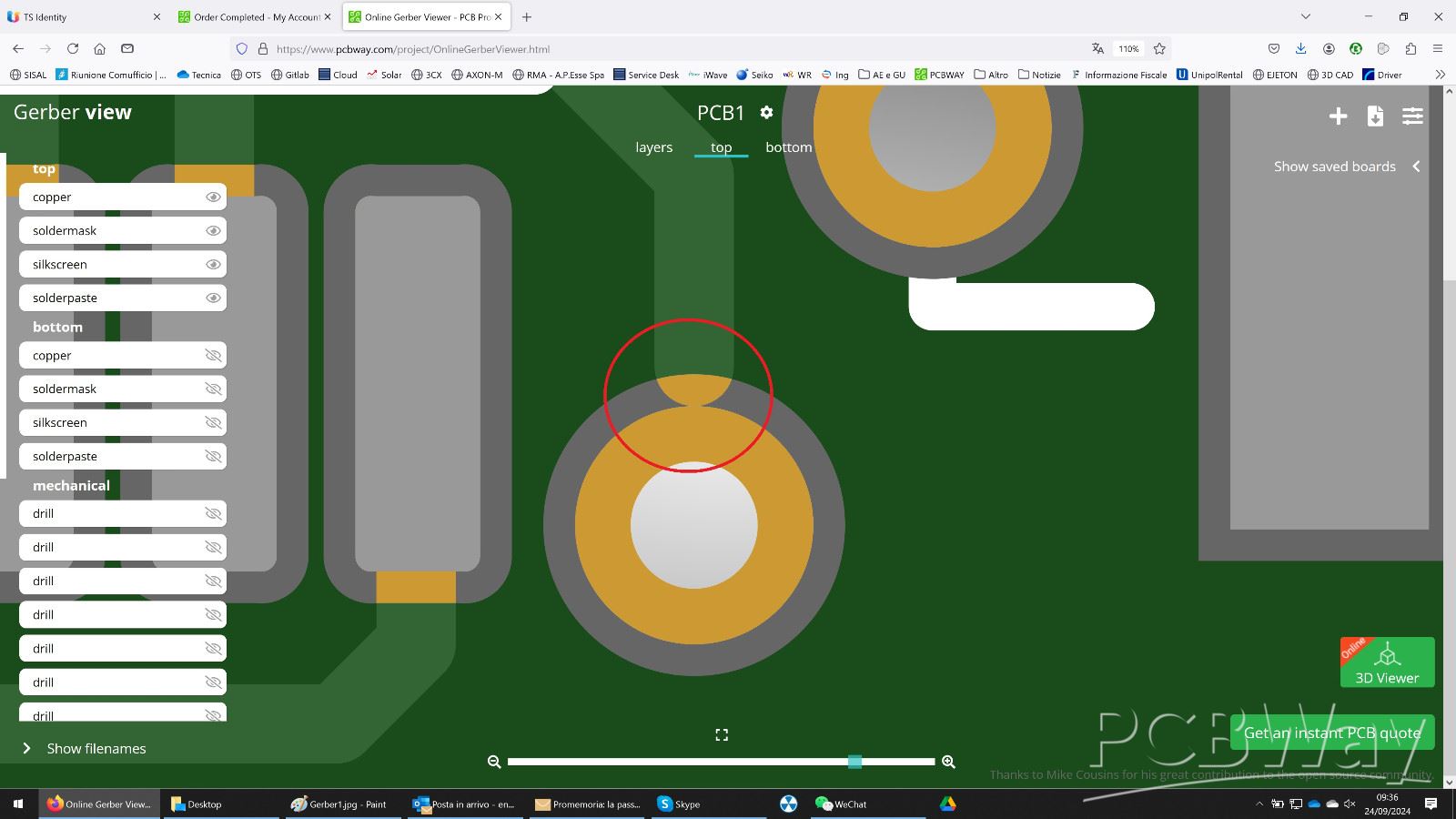Switch to the bottom view tab
This screenshot has width=1456, height=819.
[788, 147]
